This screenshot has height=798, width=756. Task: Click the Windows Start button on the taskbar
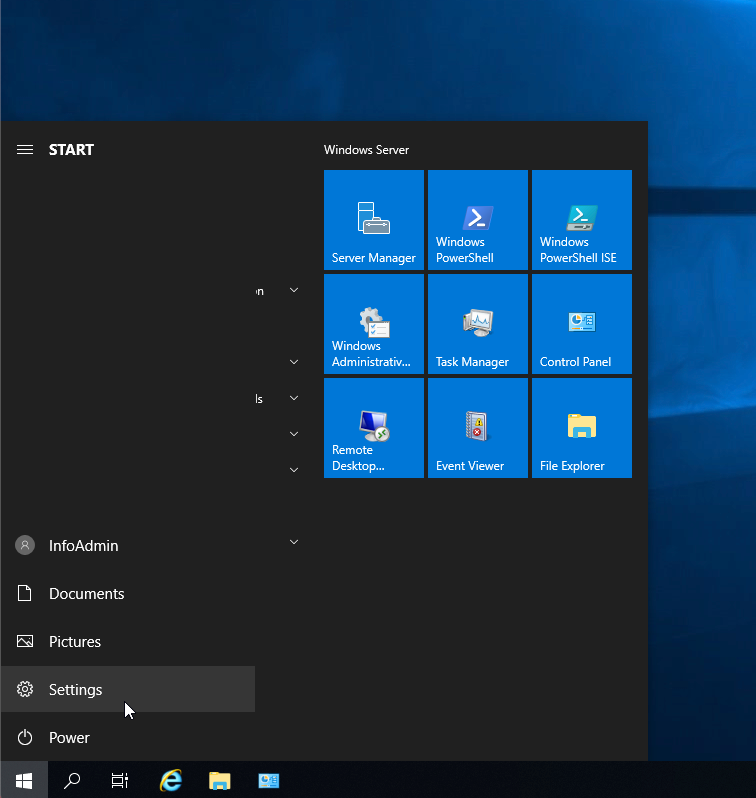(x=24, y=780)
